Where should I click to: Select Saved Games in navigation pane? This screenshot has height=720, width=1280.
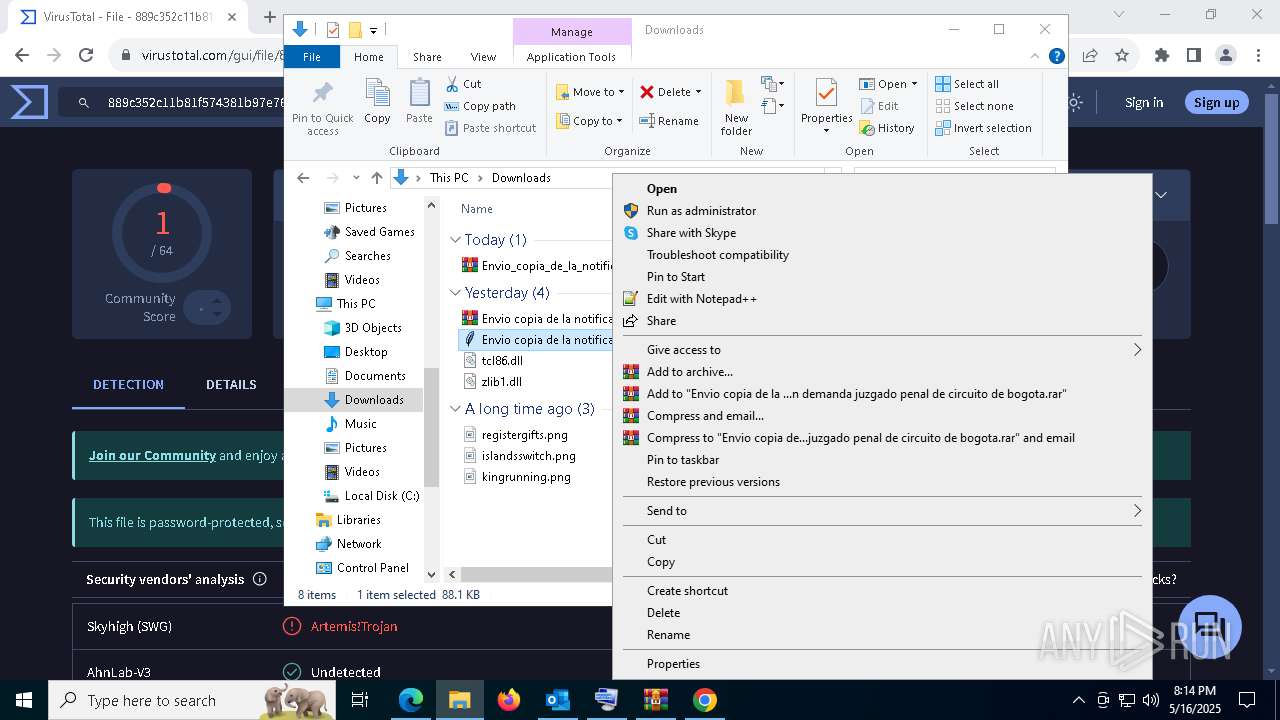(x=379, y=232)
